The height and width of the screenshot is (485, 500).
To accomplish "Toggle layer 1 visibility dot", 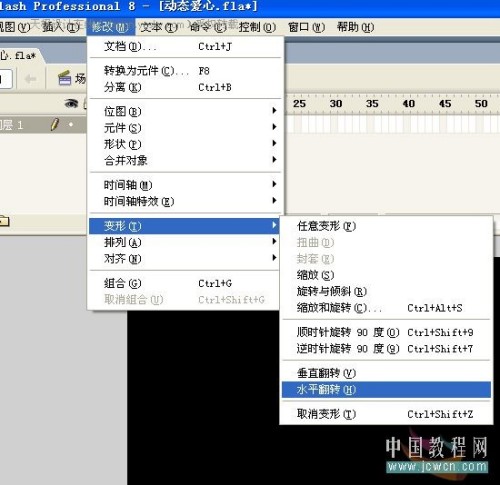I will pos(71,125).
